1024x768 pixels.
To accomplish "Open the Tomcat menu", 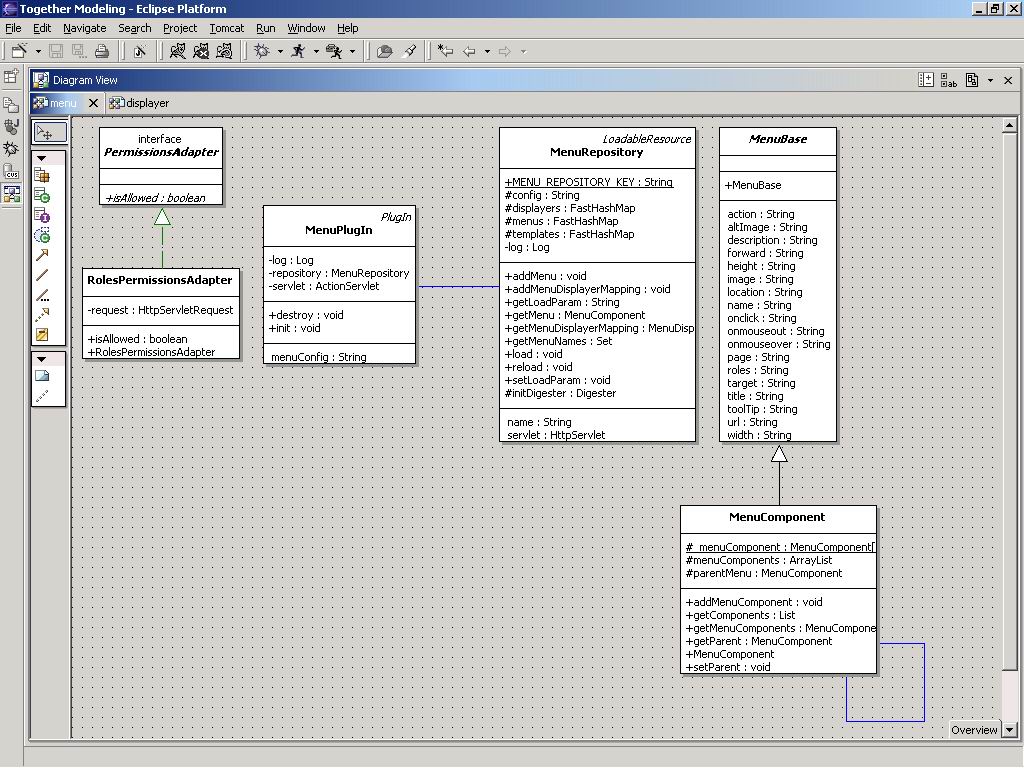I will click(226, 28).
